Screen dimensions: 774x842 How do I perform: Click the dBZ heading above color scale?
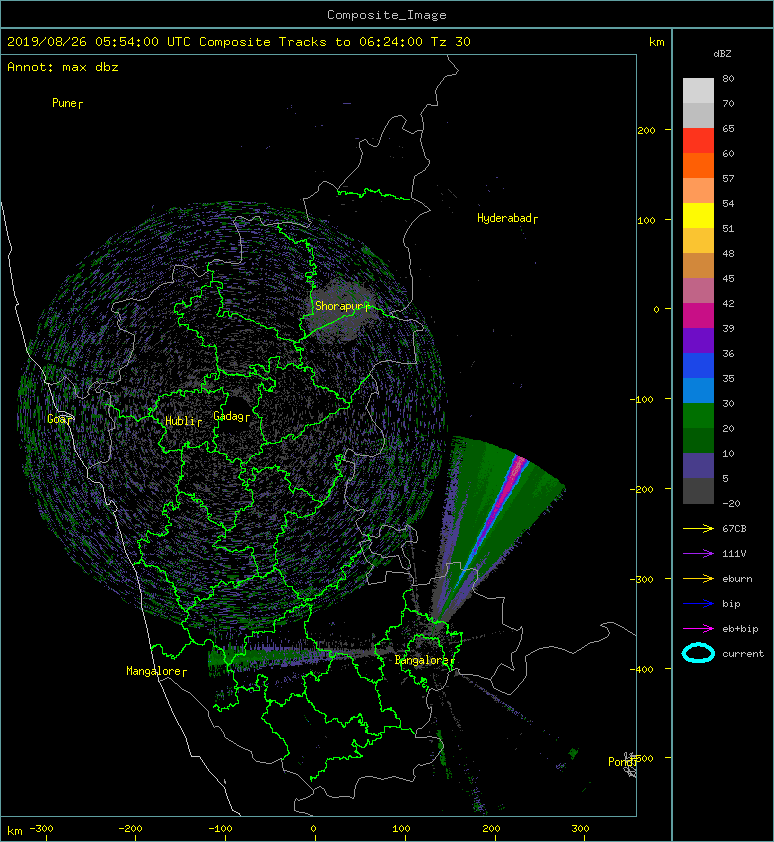722,54
